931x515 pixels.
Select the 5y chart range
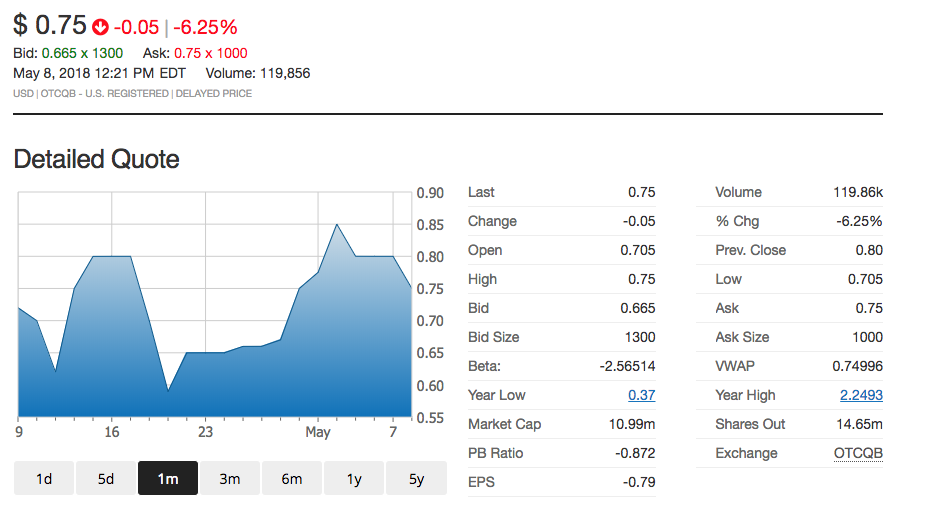click(x=416, y=478)
